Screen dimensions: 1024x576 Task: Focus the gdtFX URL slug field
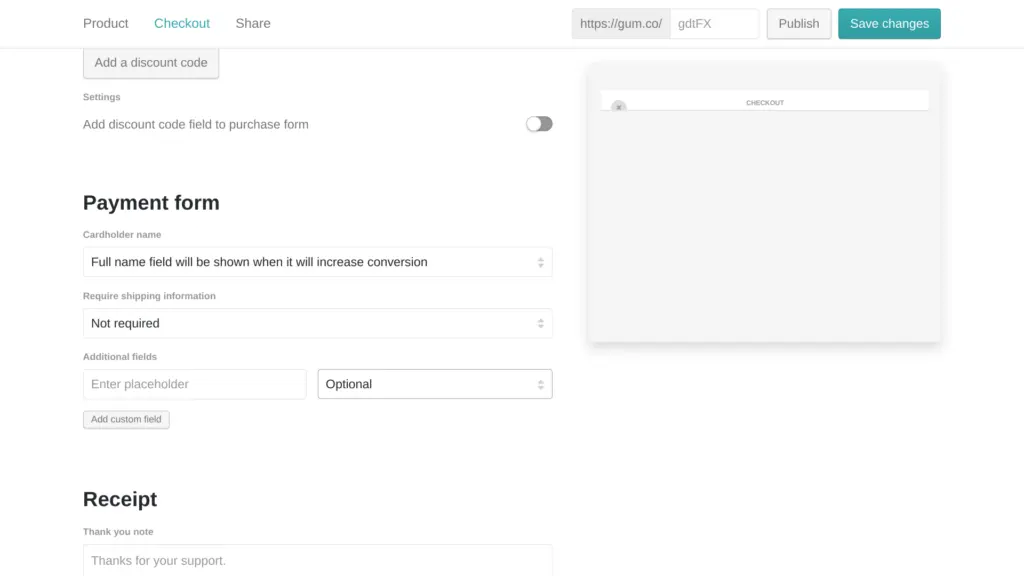tap(714, 24)
